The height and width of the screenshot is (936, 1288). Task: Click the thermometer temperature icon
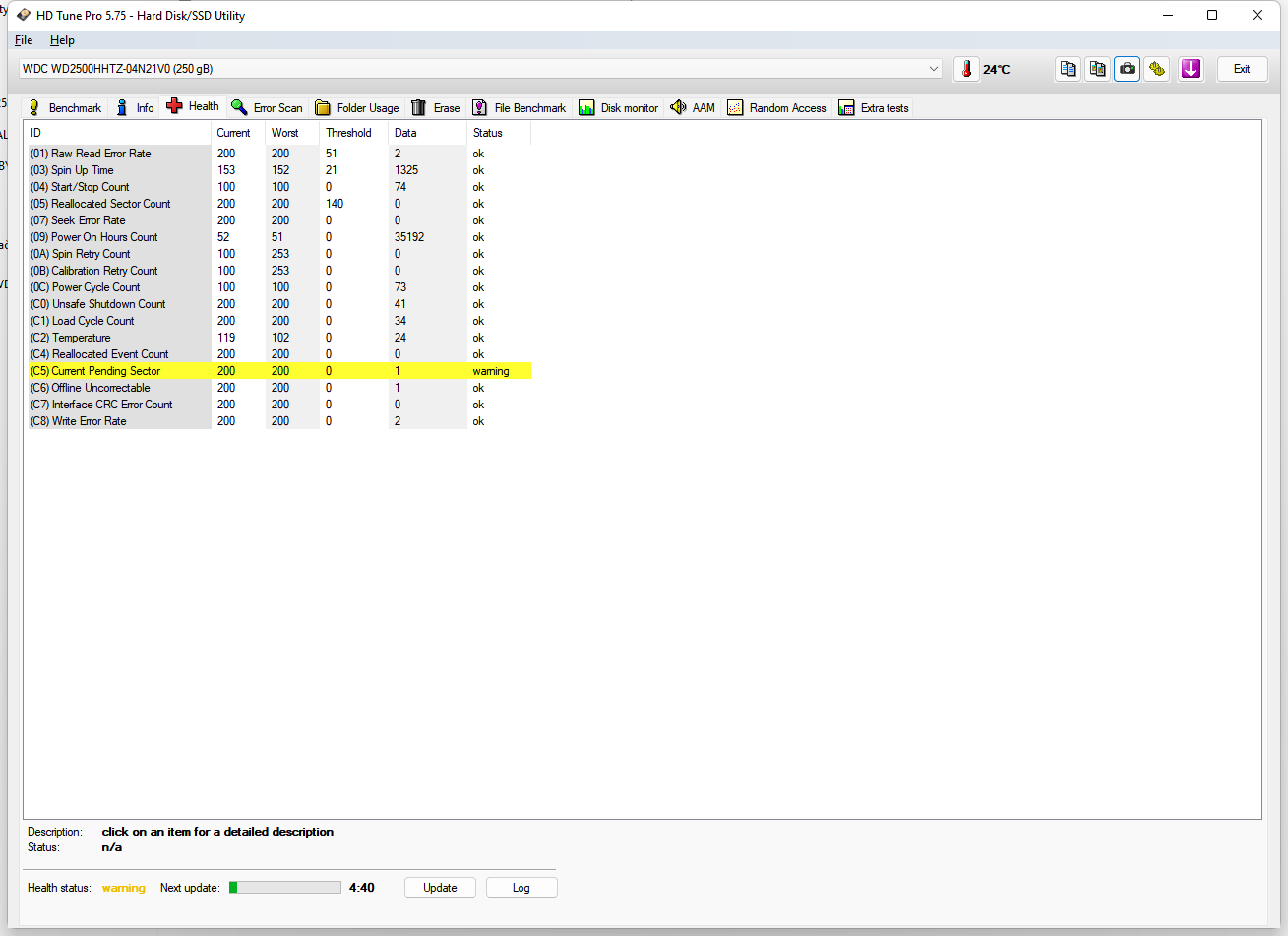click(x=966, y=69)
